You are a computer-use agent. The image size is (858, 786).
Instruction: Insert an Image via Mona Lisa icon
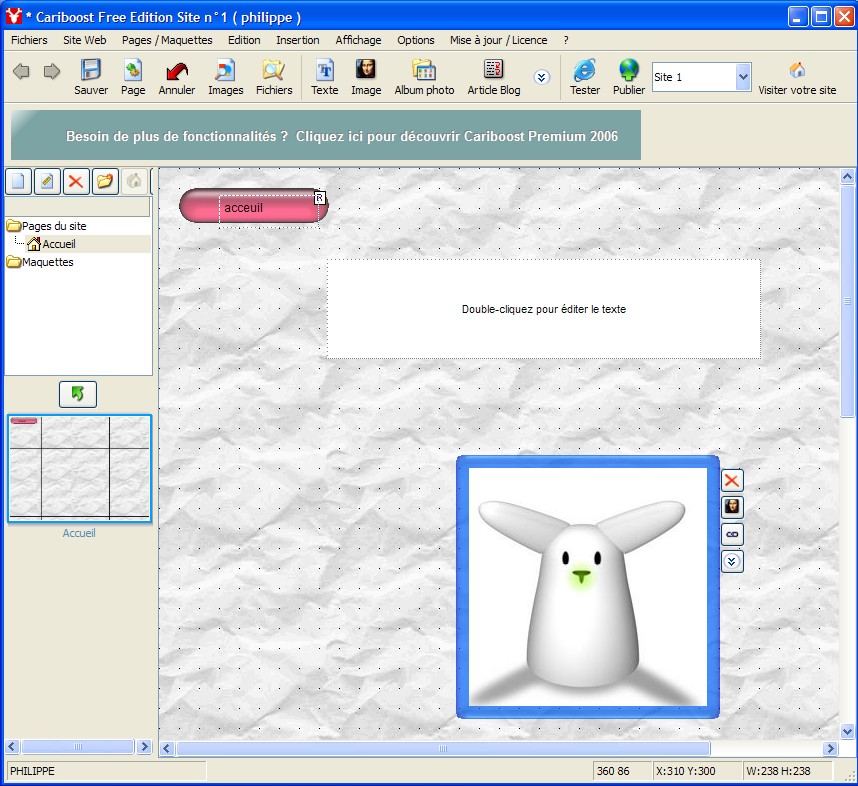(366, 77)
